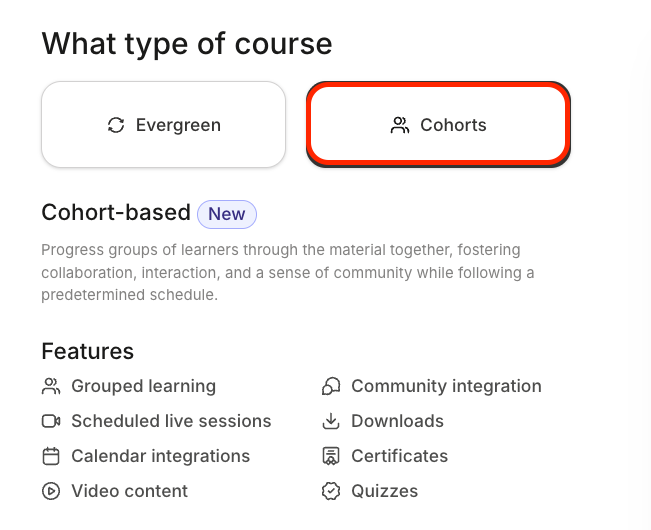Click the Evergreen refresh arrows icon
Screen dimensions: 651x530
(116, 125)
